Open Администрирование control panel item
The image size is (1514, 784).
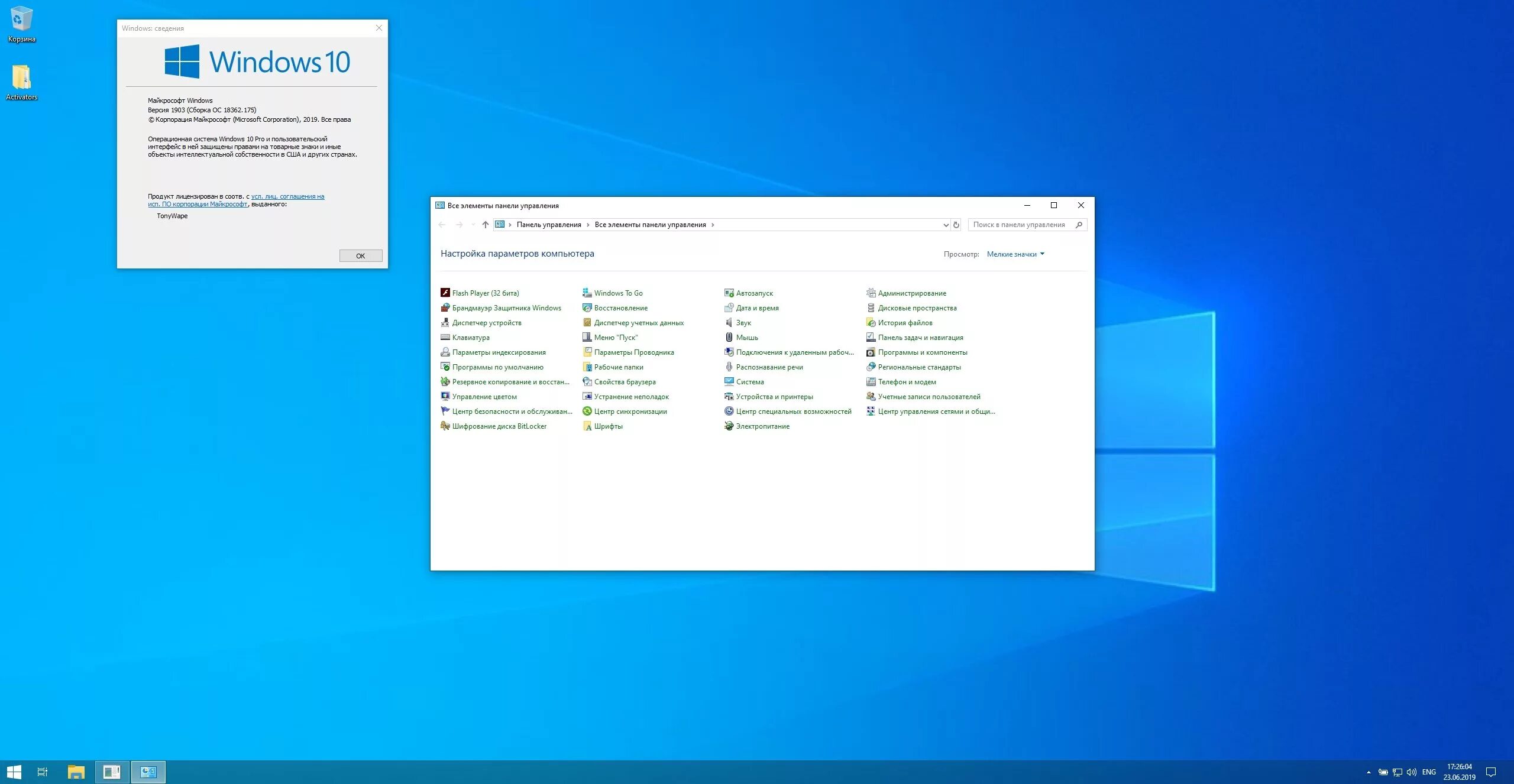click(x=911, y=293)
